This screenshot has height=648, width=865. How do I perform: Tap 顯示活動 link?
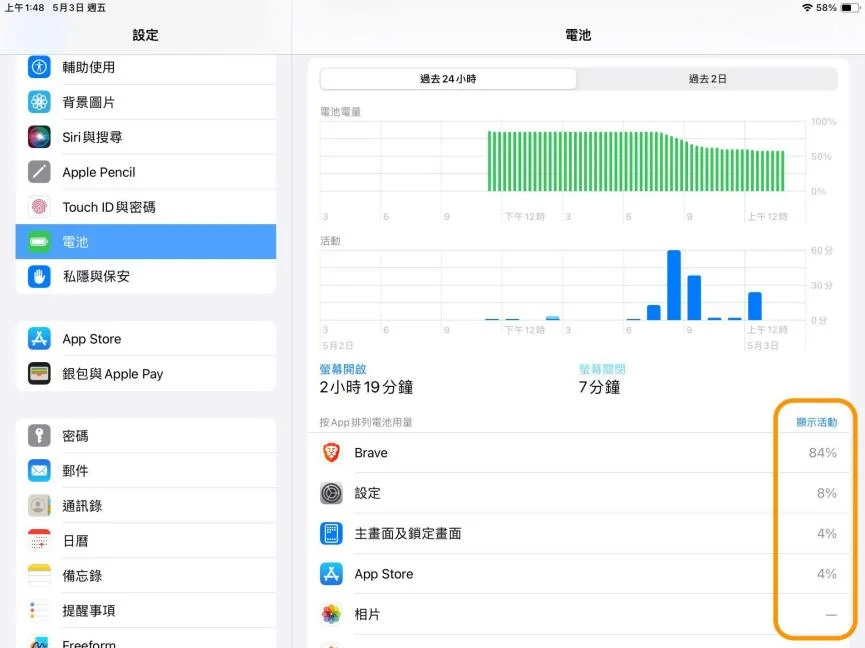(x=816, y=422)
